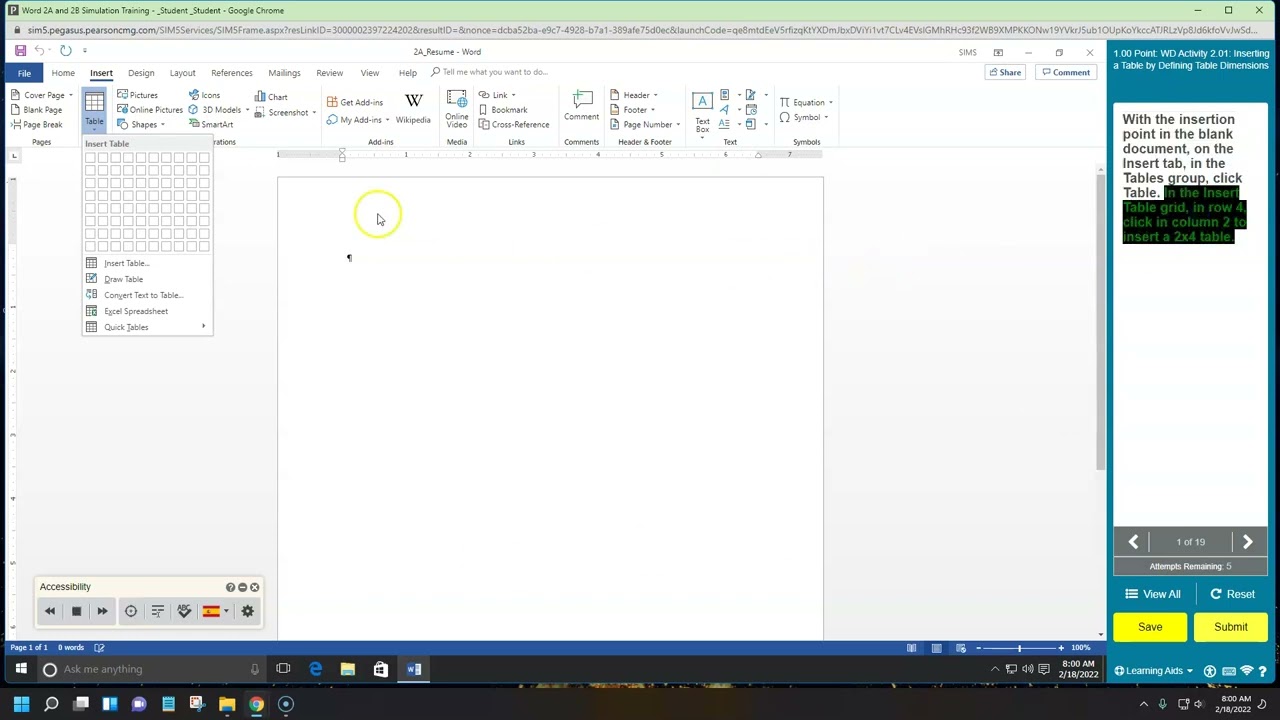Insert a Chart from the ribbon

271,97
